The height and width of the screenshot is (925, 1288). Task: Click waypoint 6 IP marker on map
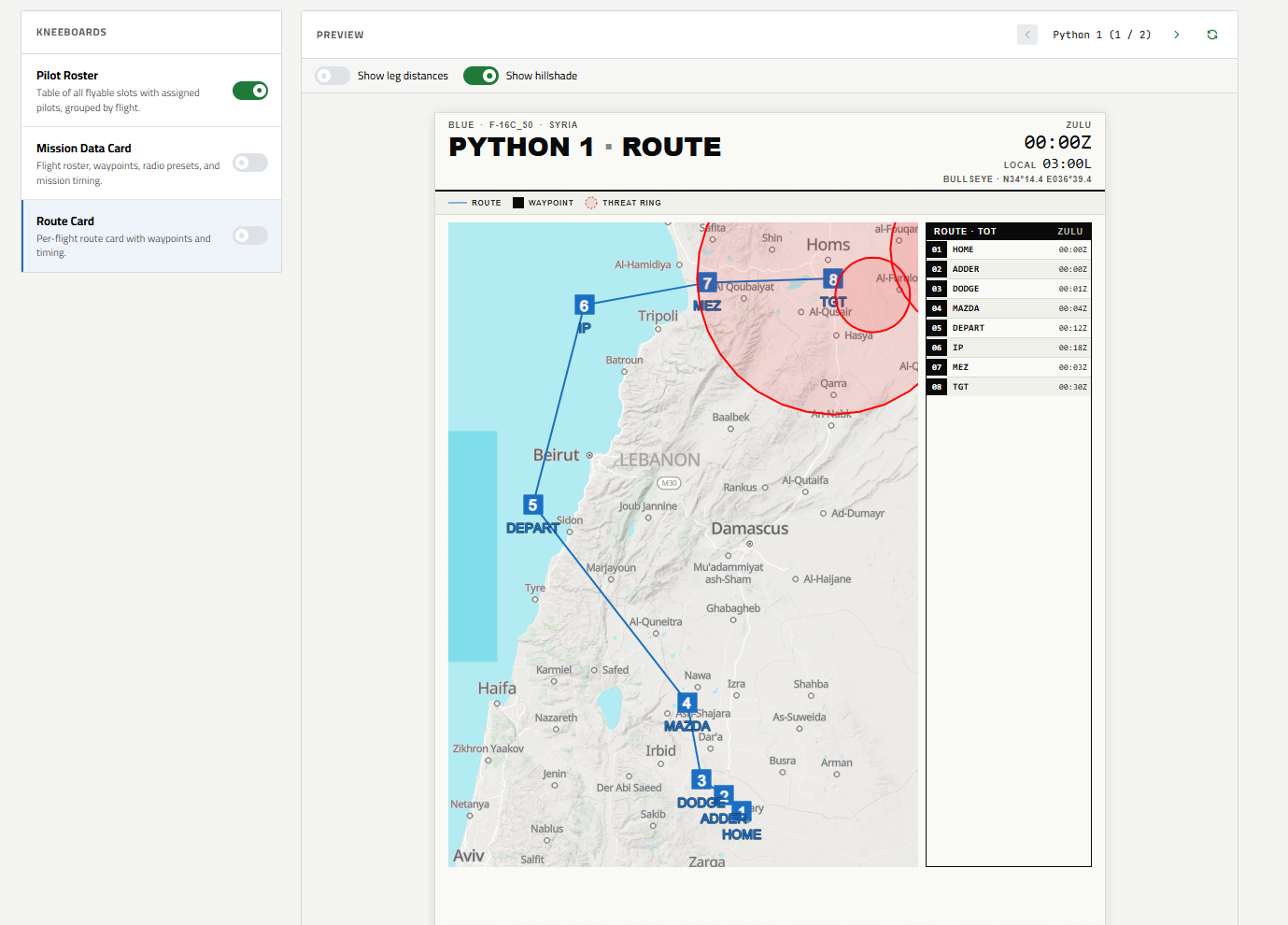(584, 306)
